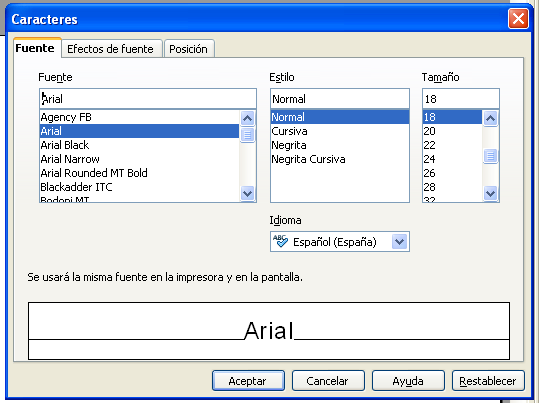541x403 pixels.
Task: Close the Caracteres dialog with the red X
Action: point(518,19)
